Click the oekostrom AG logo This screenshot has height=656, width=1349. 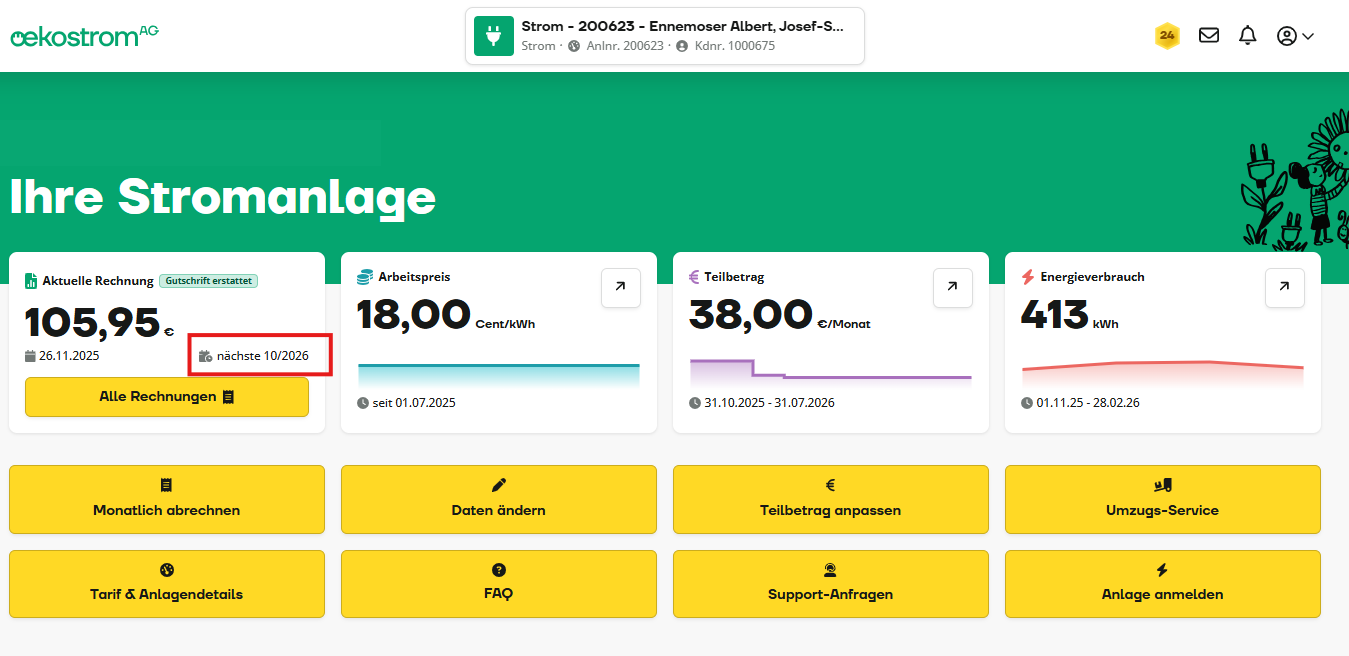click(85, 36)
